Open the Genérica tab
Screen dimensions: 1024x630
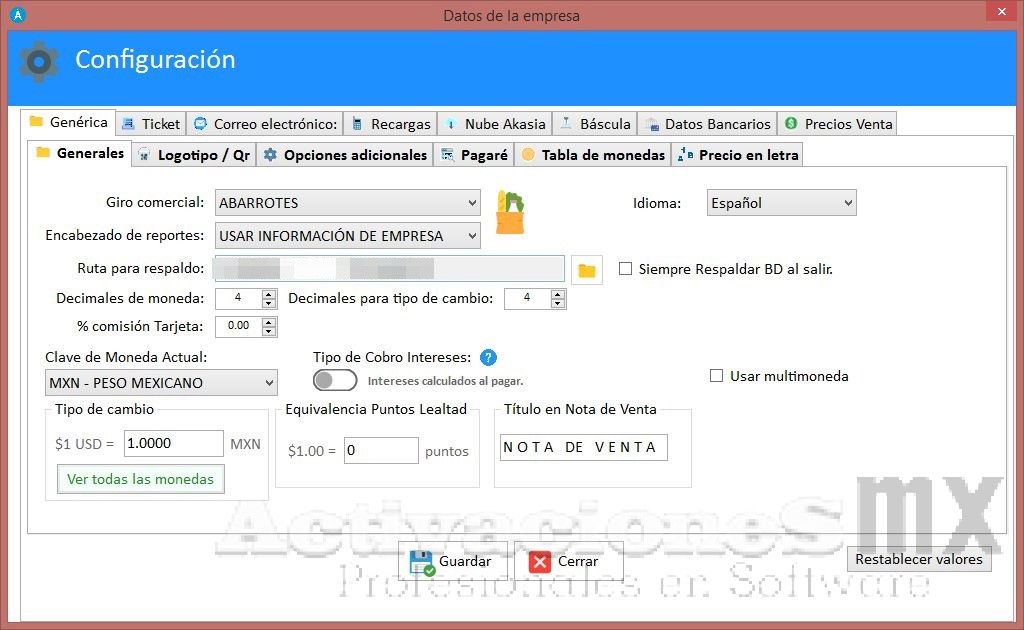coord(69,123)
